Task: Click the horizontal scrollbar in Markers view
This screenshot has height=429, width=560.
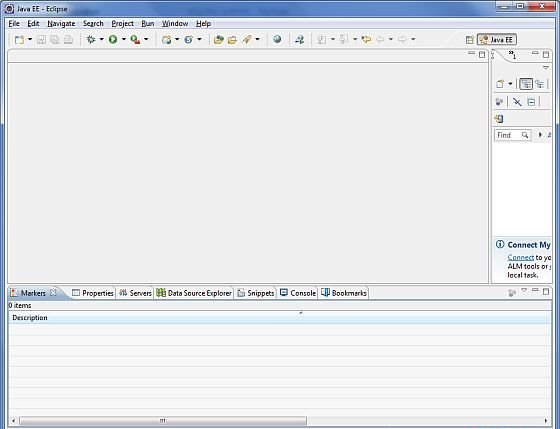Action: tap(279, 420)
